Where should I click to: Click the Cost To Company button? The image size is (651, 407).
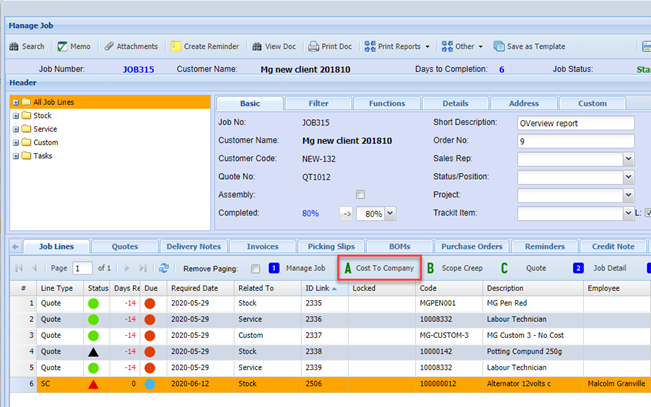coord(376,268)
